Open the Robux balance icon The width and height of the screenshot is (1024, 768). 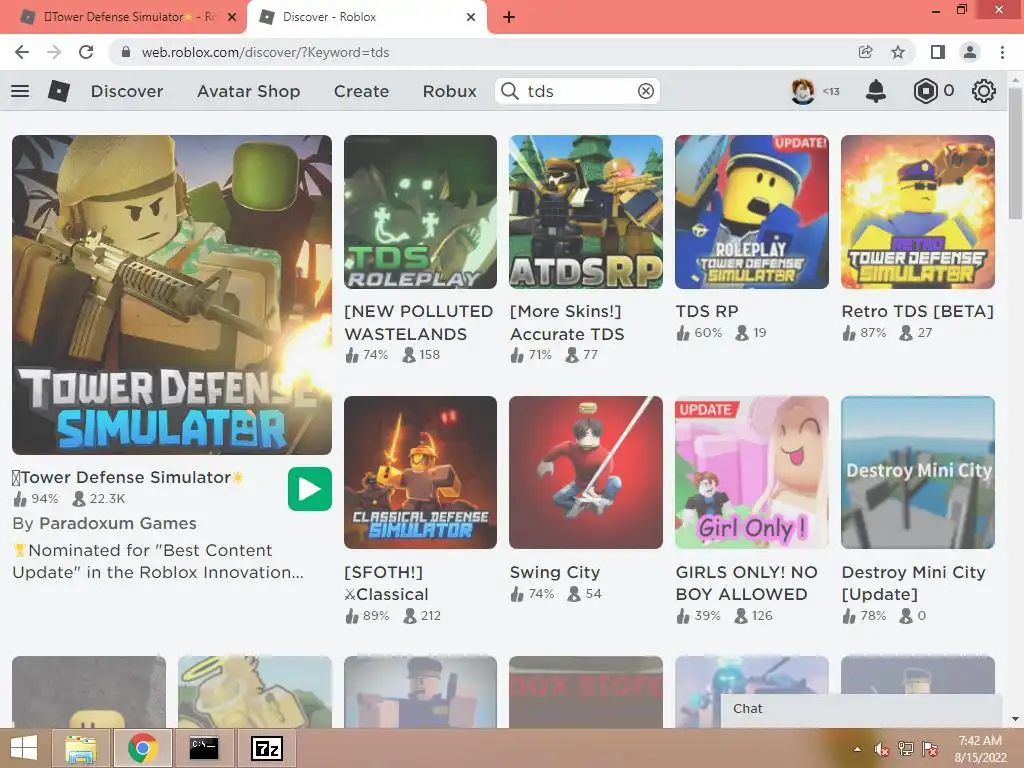(x=925, y=91)
